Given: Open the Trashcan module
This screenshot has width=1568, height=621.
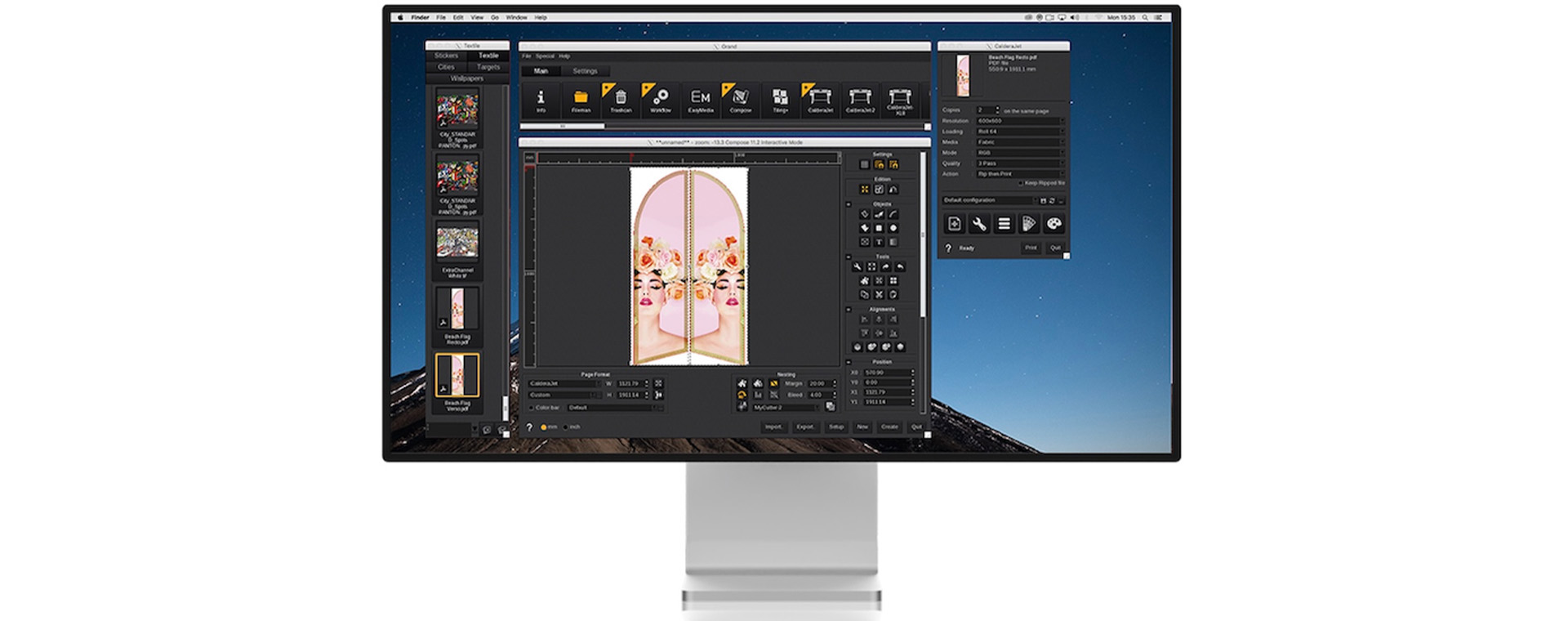Looking at the screenshot, I should [621, 100].
